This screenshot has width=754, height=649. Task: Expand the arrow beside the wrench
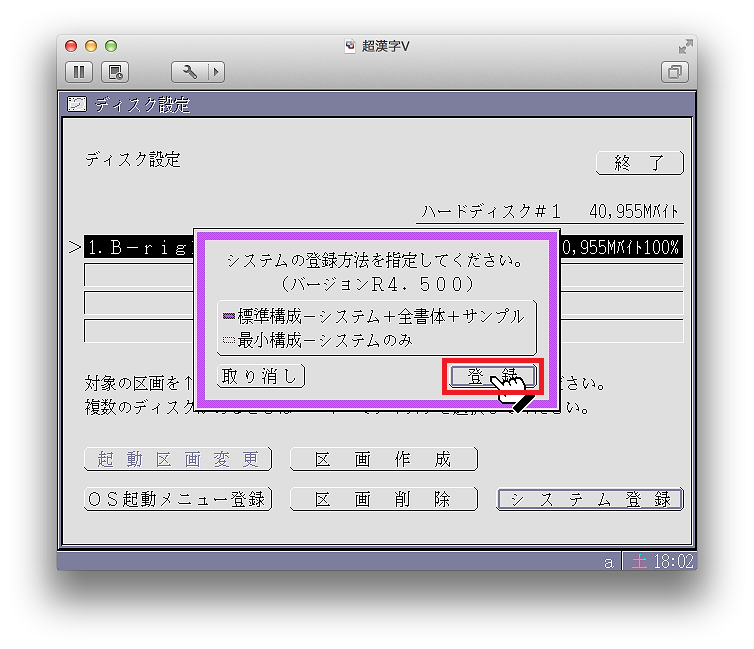pyautogui.click(x=214, y=72)
